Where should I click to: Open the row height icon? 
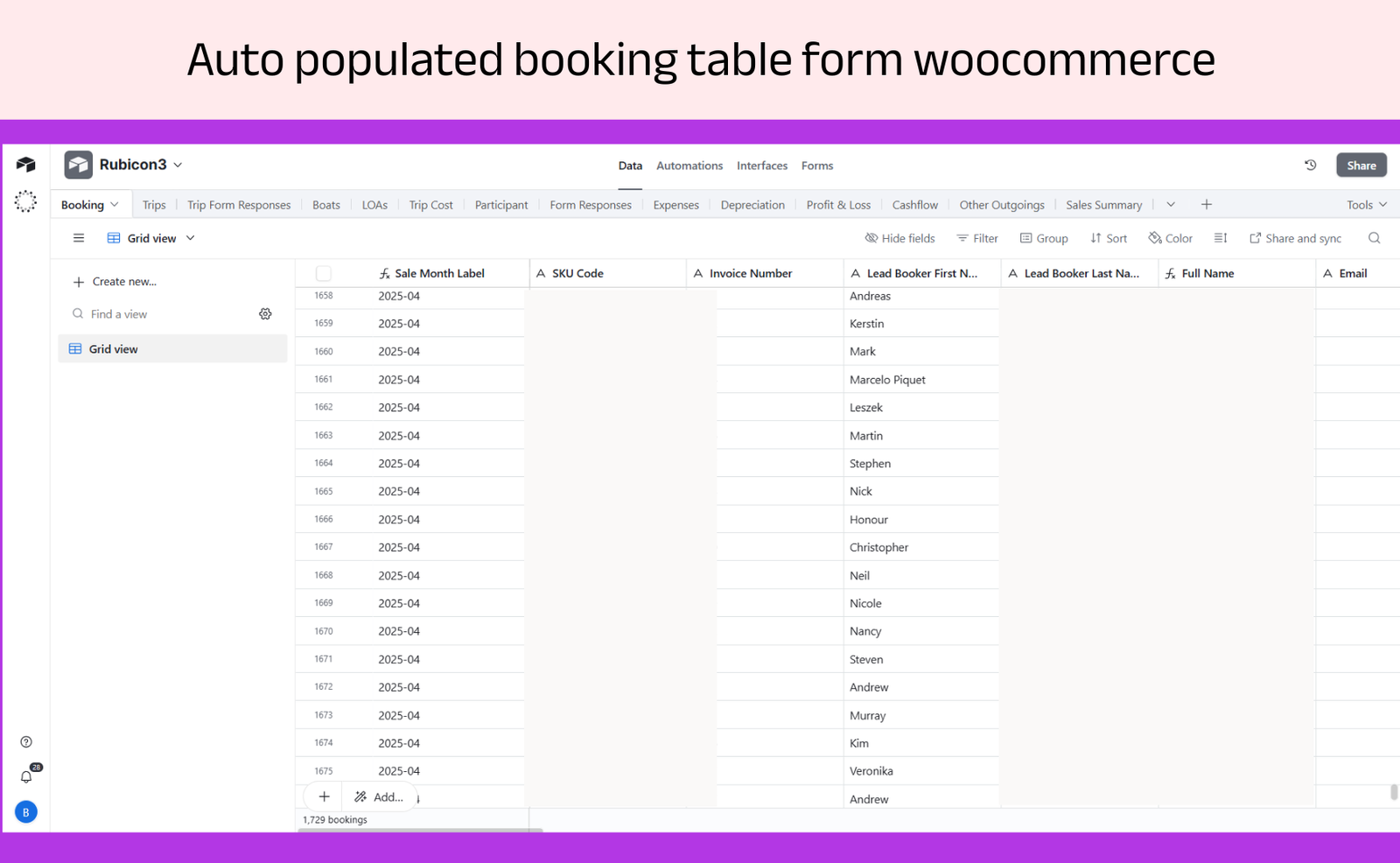point(1221,238)
